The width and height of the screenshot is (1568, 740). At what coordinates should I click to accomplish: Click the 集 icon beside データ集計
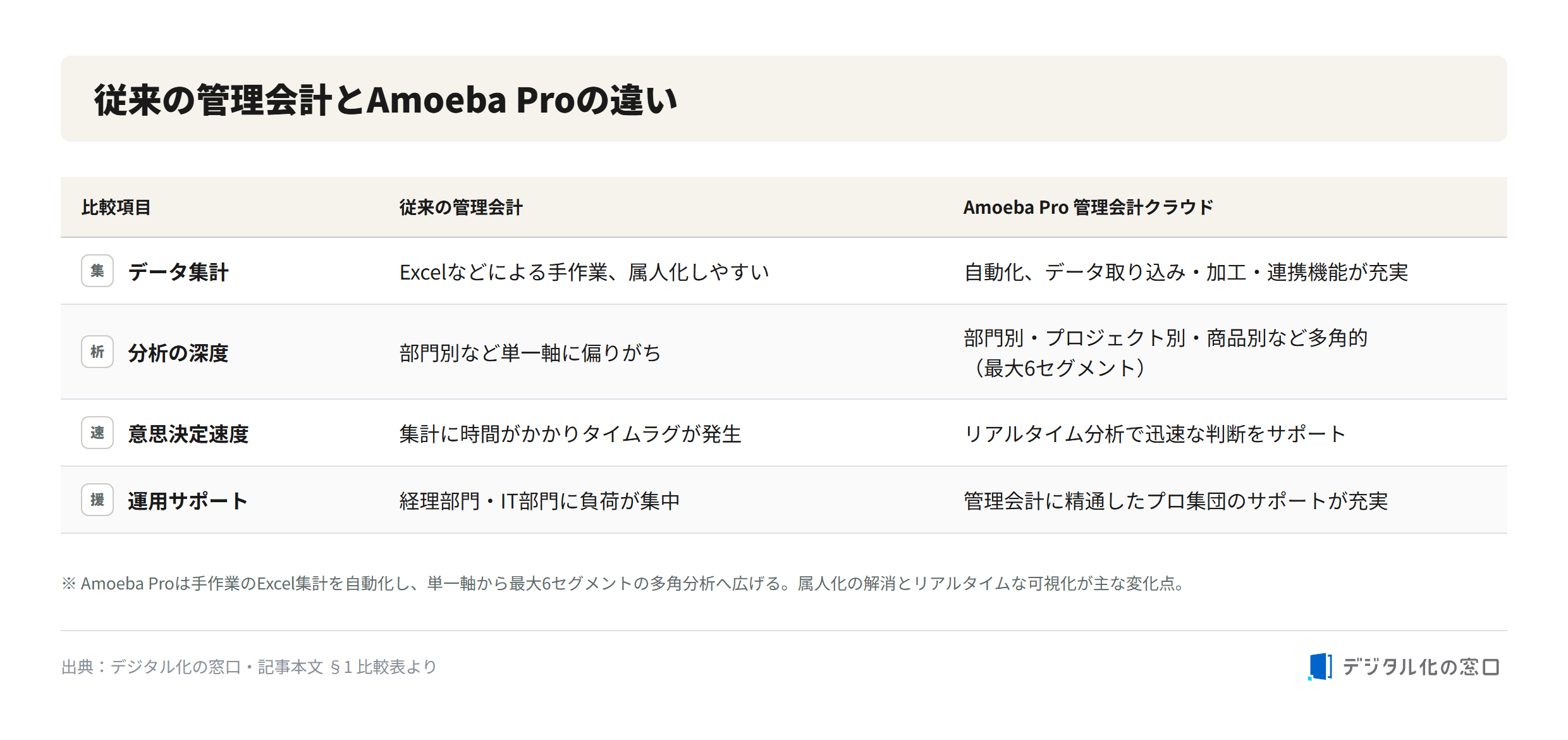point(97,271)
